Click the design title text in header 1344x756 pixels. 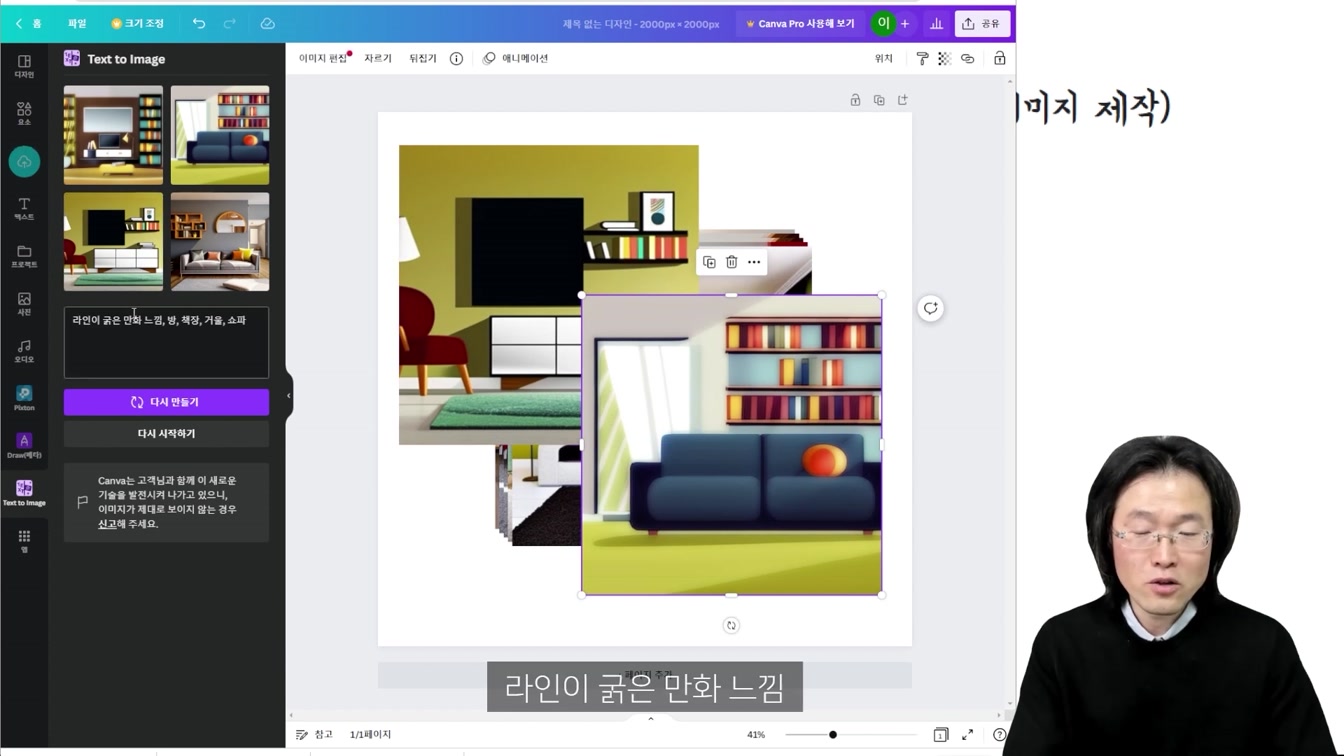coord(641,24)
